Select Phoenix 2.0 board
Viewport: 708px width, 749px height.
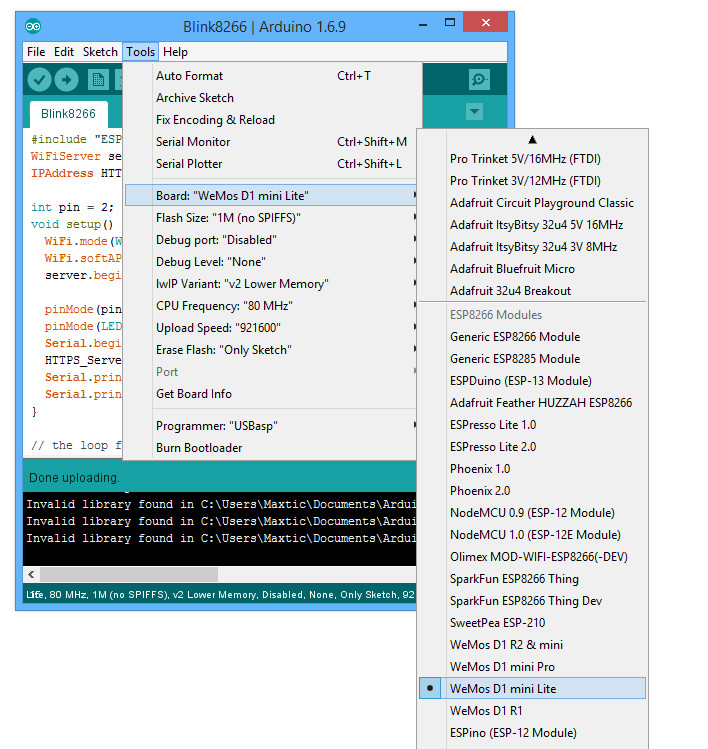[x=532, y=491]
